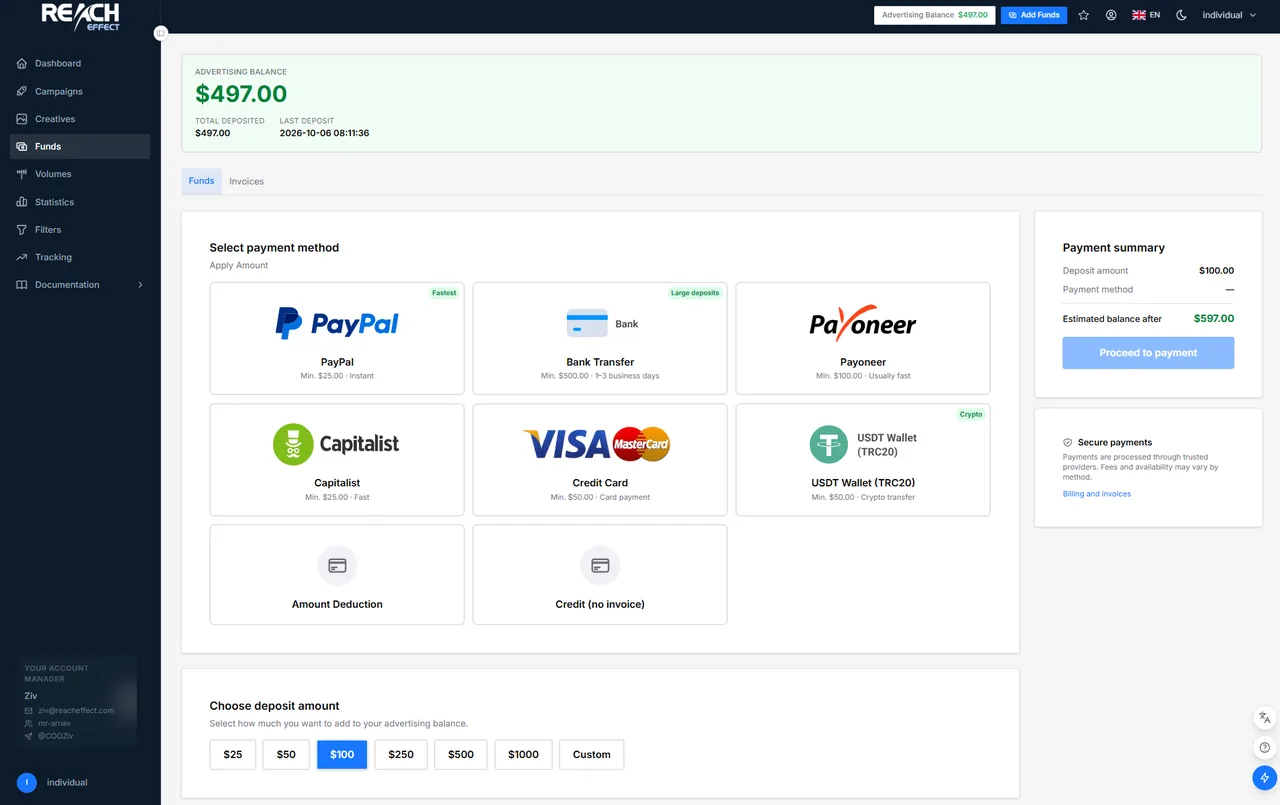
Task: Click Proceed to payment button
Action: [1148, 353]
